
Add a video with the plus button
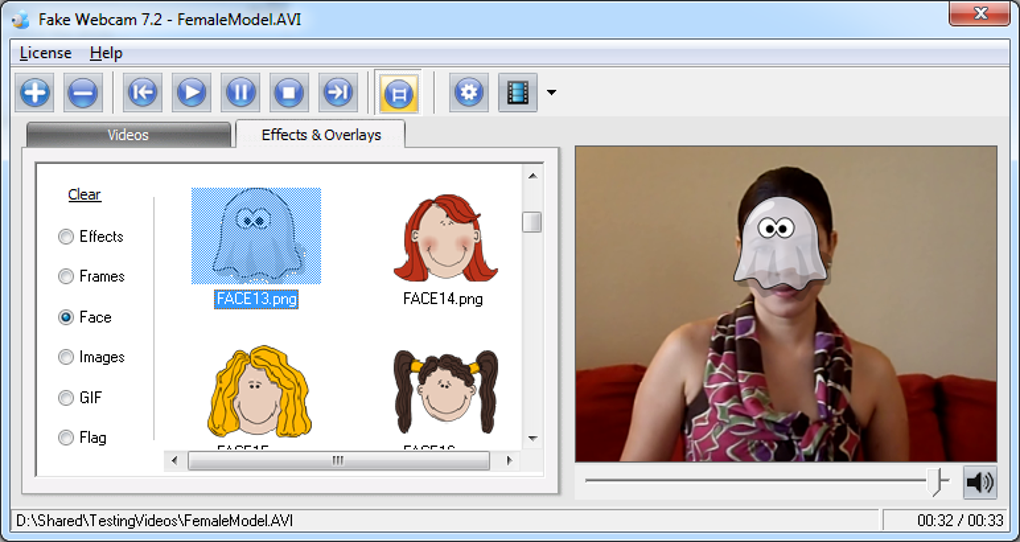[34, 92]
